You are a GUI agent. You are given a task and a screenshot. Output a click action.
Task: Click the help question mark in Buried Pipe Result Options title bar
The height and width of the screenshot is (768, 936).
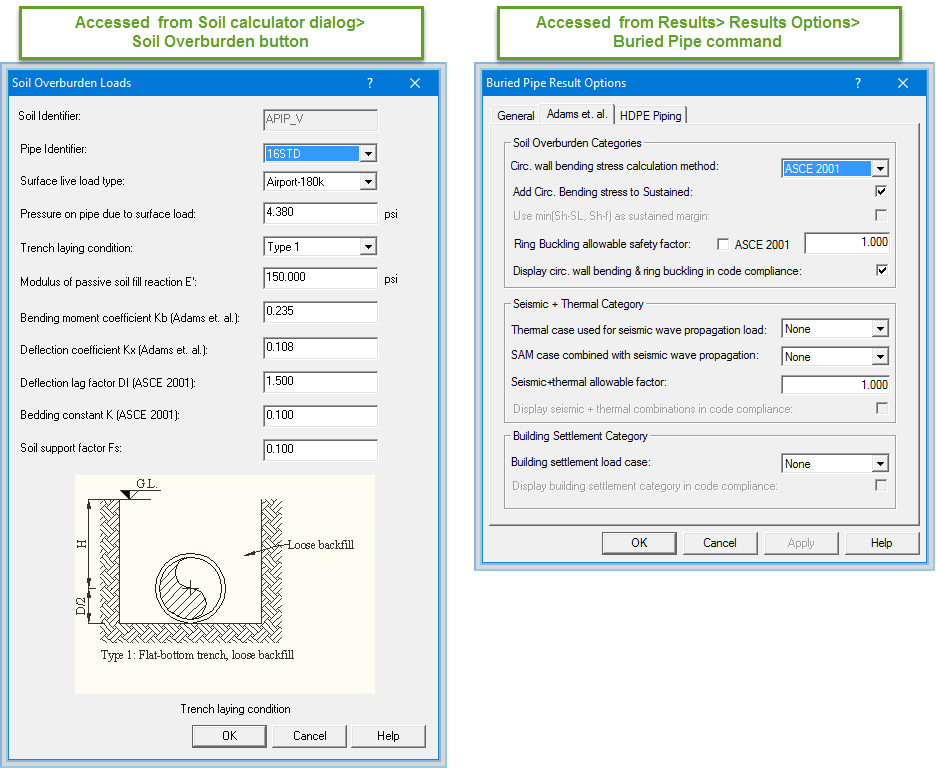coord(858,83)
